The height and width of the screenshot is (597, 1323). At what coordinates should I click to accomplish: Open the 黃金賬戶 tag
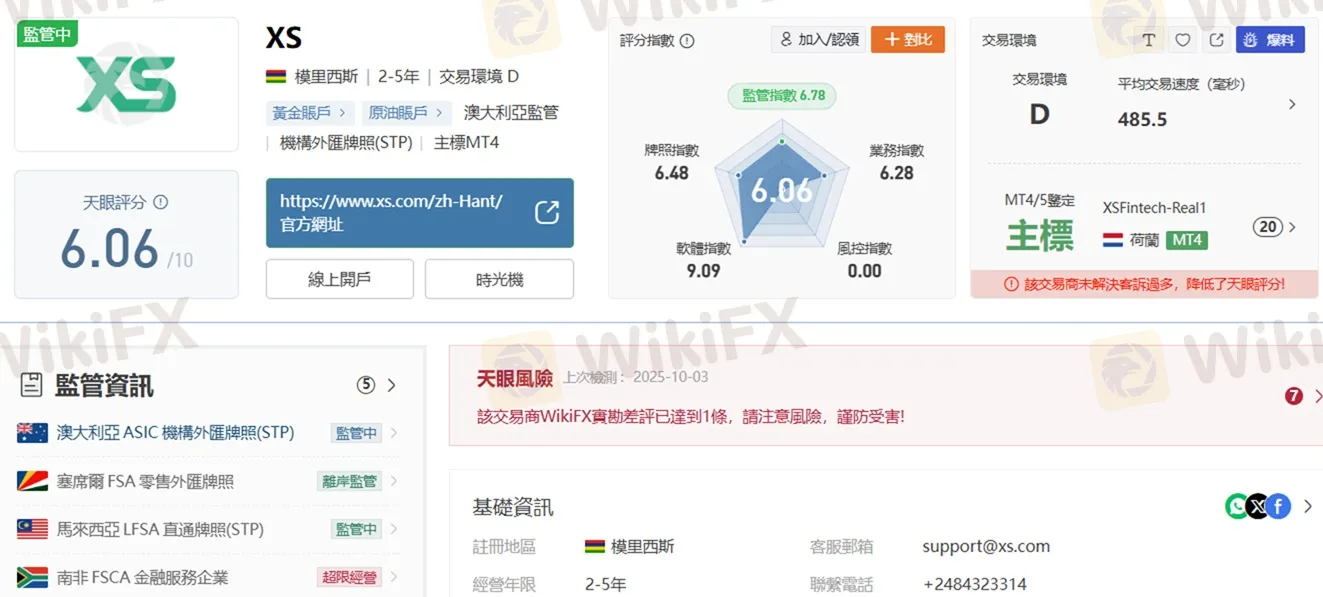coord(309,113)
